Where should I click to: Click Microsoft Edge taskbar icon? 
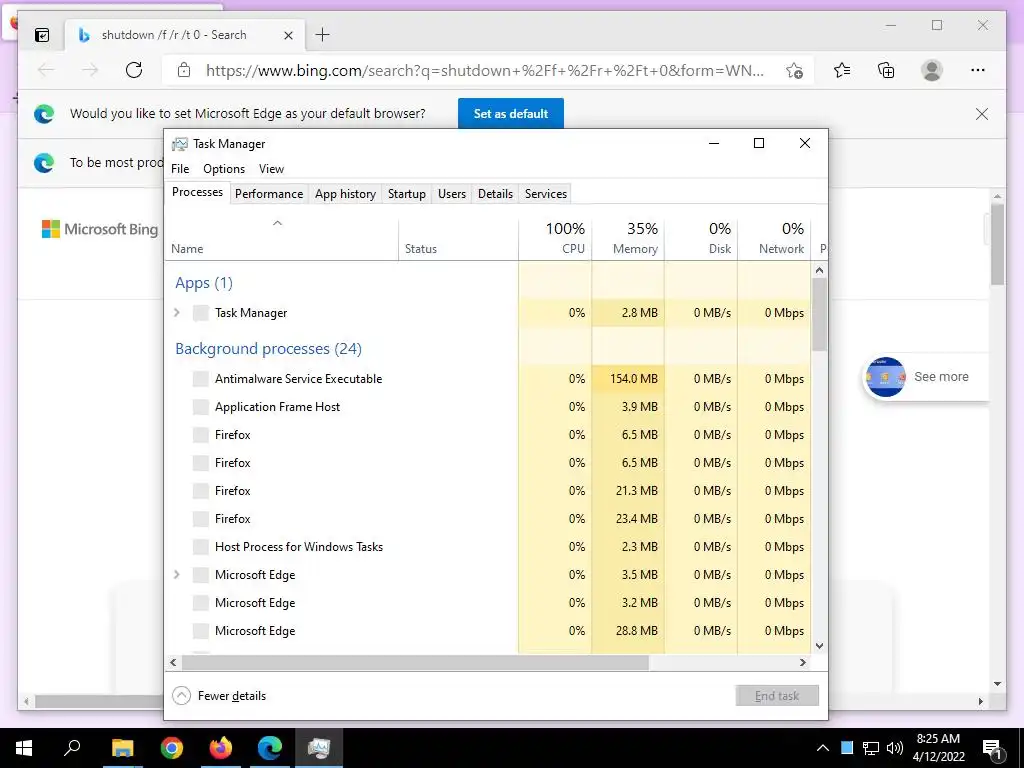(270, 748)
